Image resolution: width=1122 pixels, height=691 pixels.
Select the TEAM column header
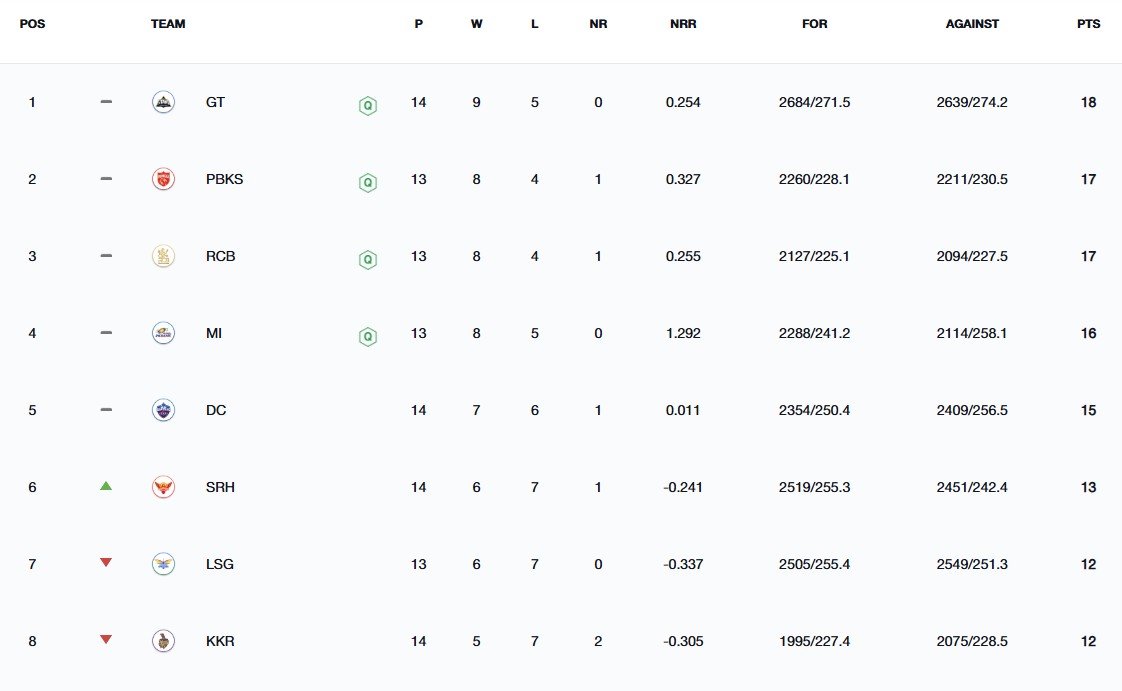pyautogui.click(x=168, y=24)
